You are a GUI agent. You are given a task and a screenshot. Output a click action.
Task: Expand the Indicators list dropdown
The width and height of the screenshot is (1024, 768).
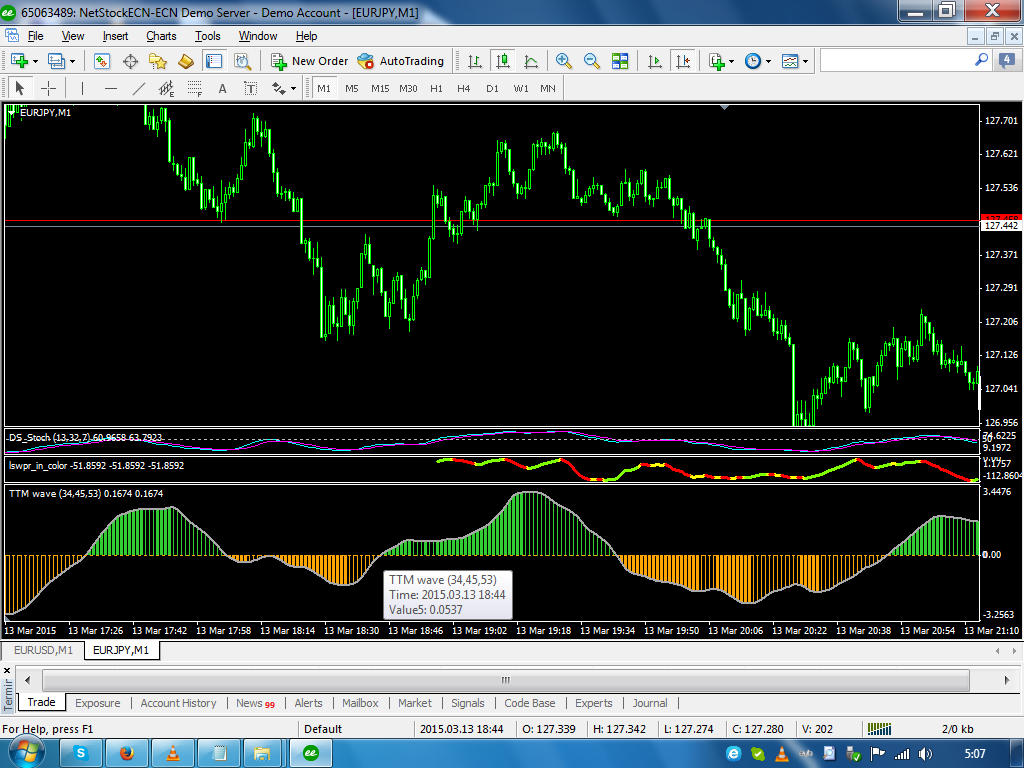[x=722, y=61]
